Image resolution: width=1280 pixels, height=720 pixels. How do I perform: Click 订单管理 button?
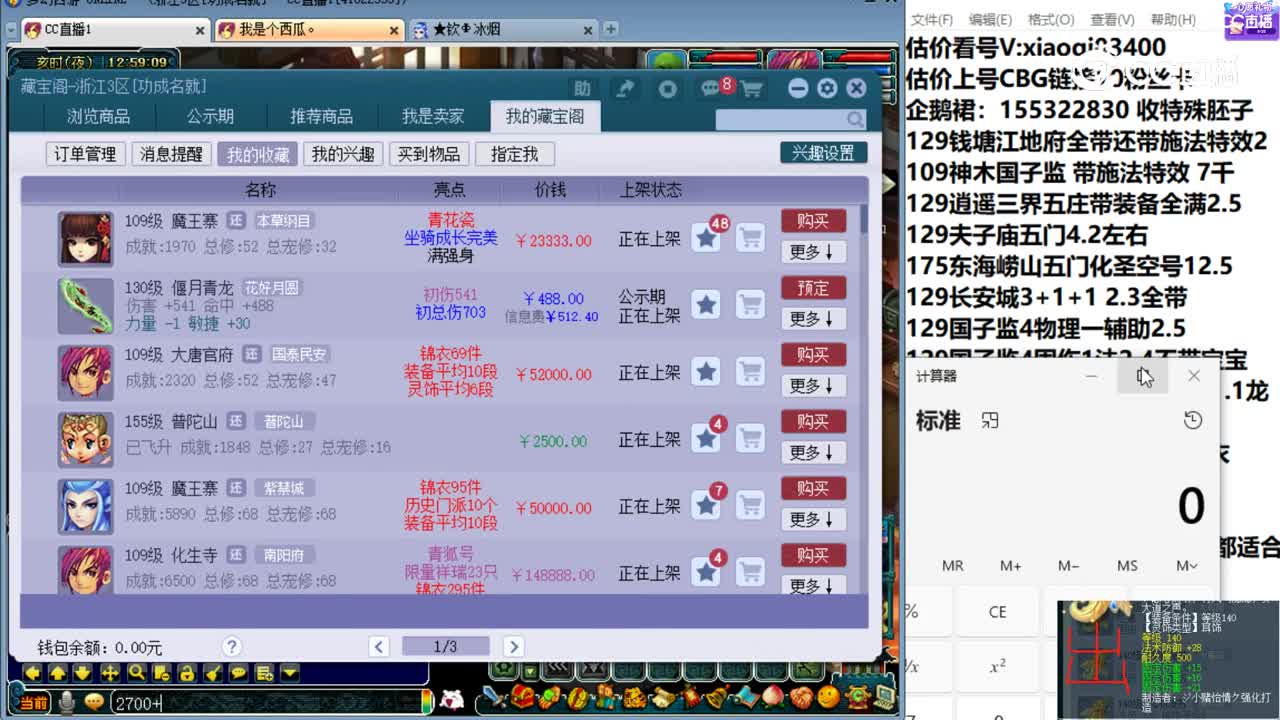(x=85, y=154)
